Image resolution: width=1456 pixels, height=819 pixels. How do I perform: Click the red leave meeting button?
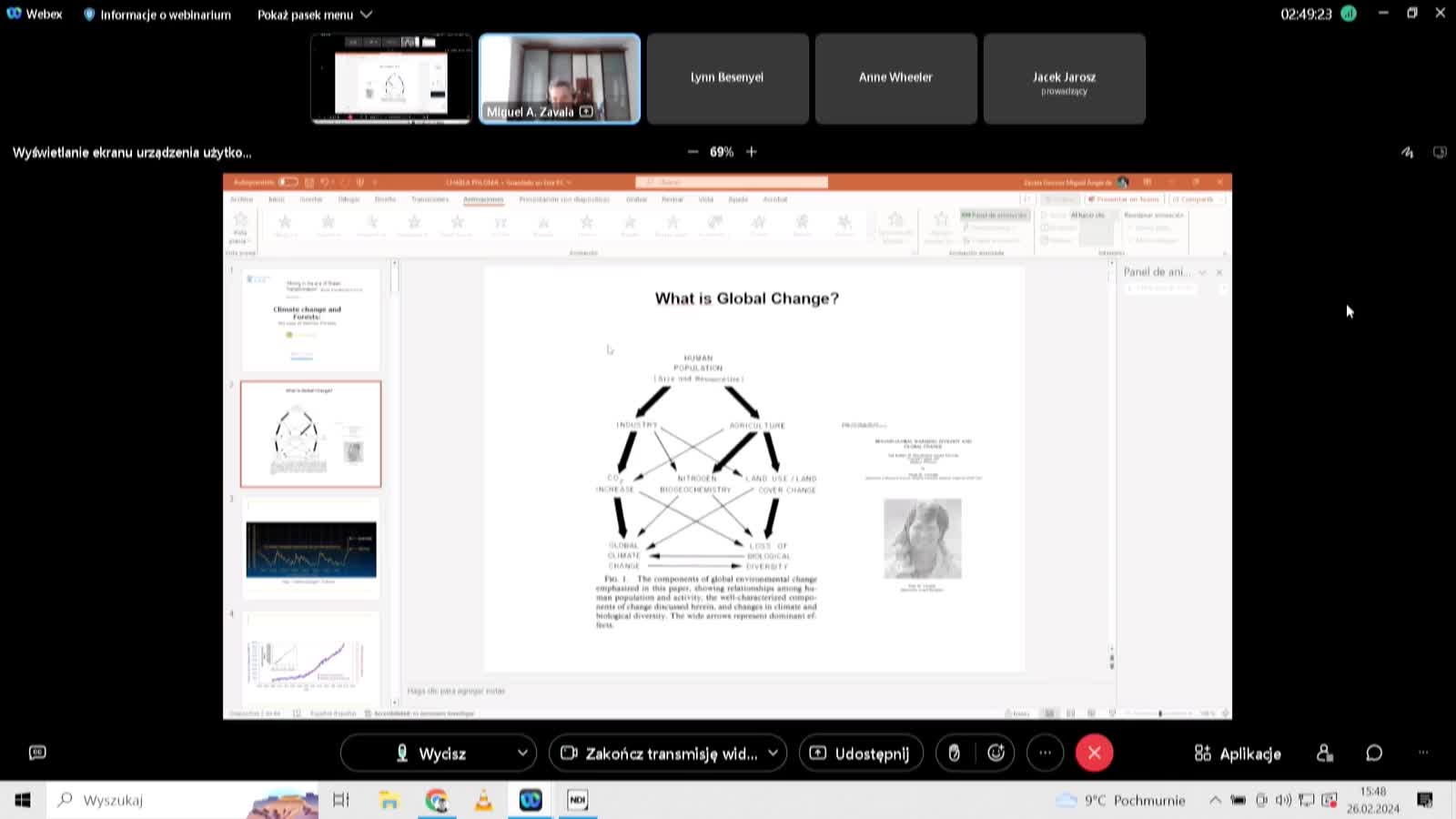click(1094, 753)
